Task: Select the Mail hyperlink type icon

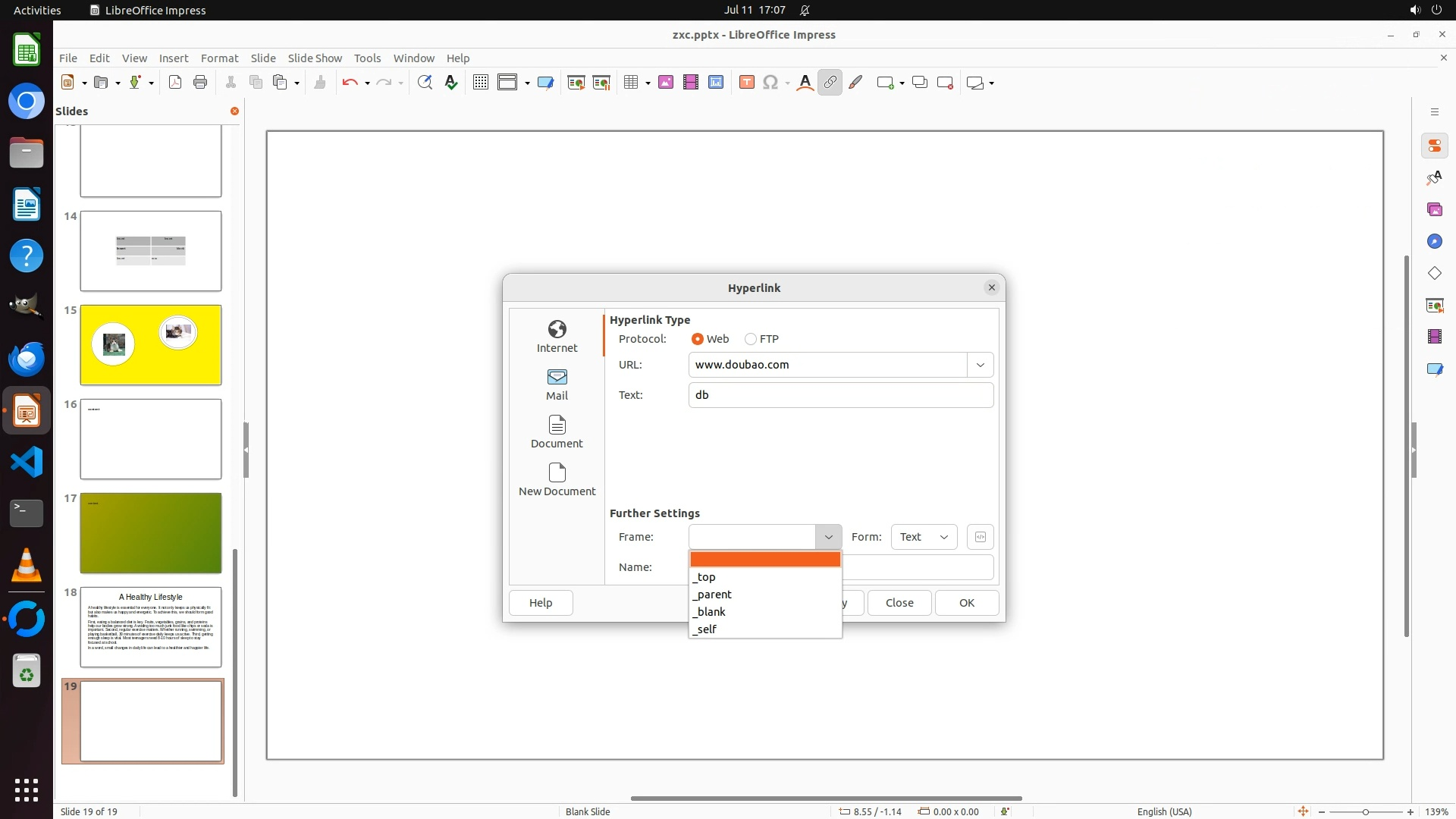Action: point(557,384)
